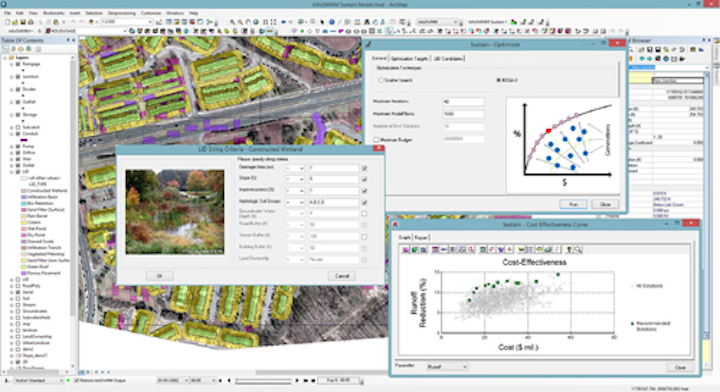Open the Customize menu

click(151, 13)
